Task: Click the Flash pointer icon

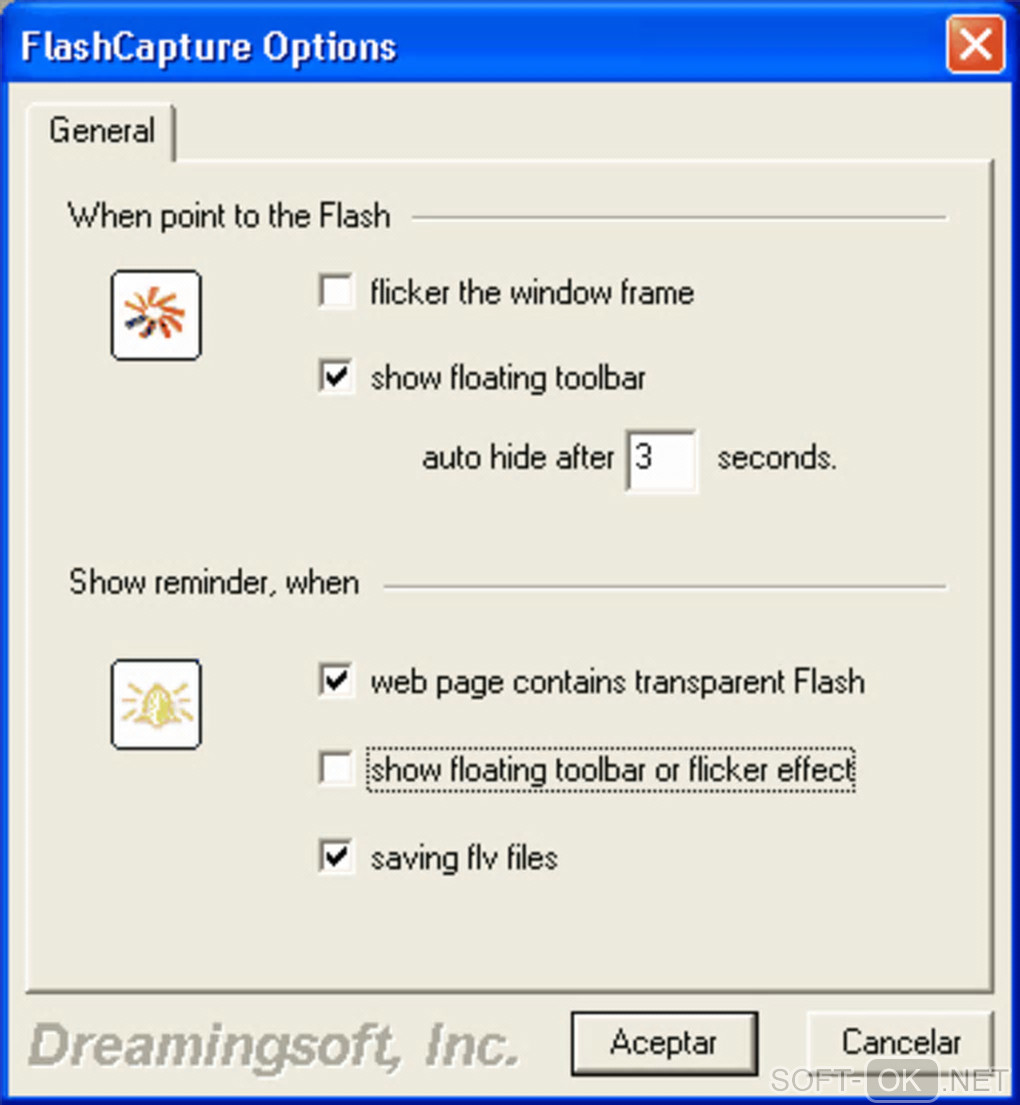Action: [x=156, y=315]
